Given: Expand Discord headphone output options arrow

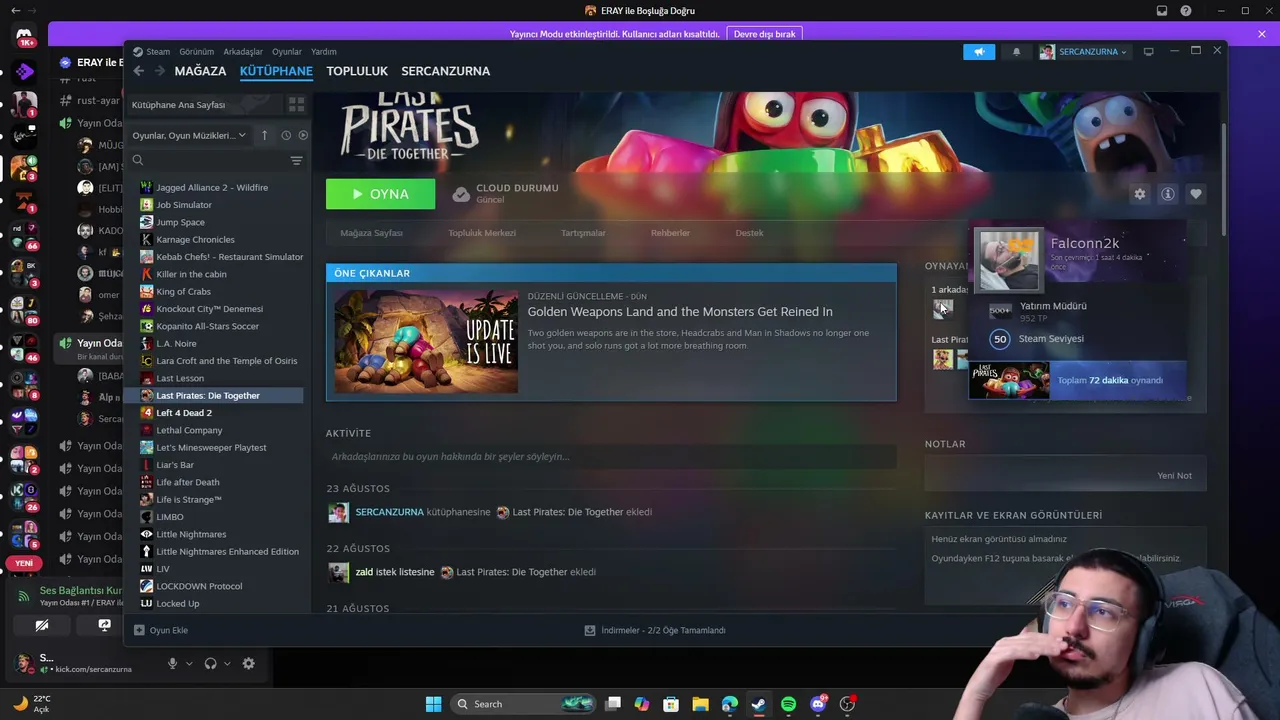Looking at the screenshot, I should [227, 663].
